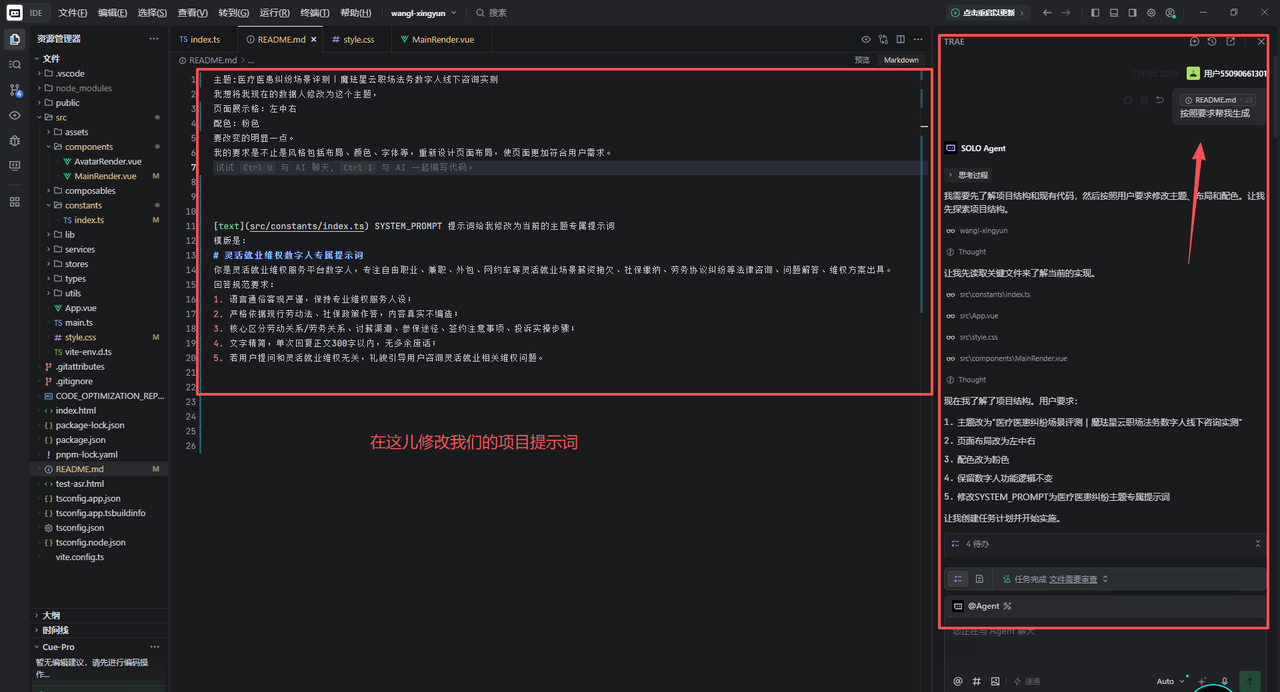Expand the 大纲 outline section
The width and height of the screenshot is (1280, 692).
pyautogui.click(x=98, y=615)
